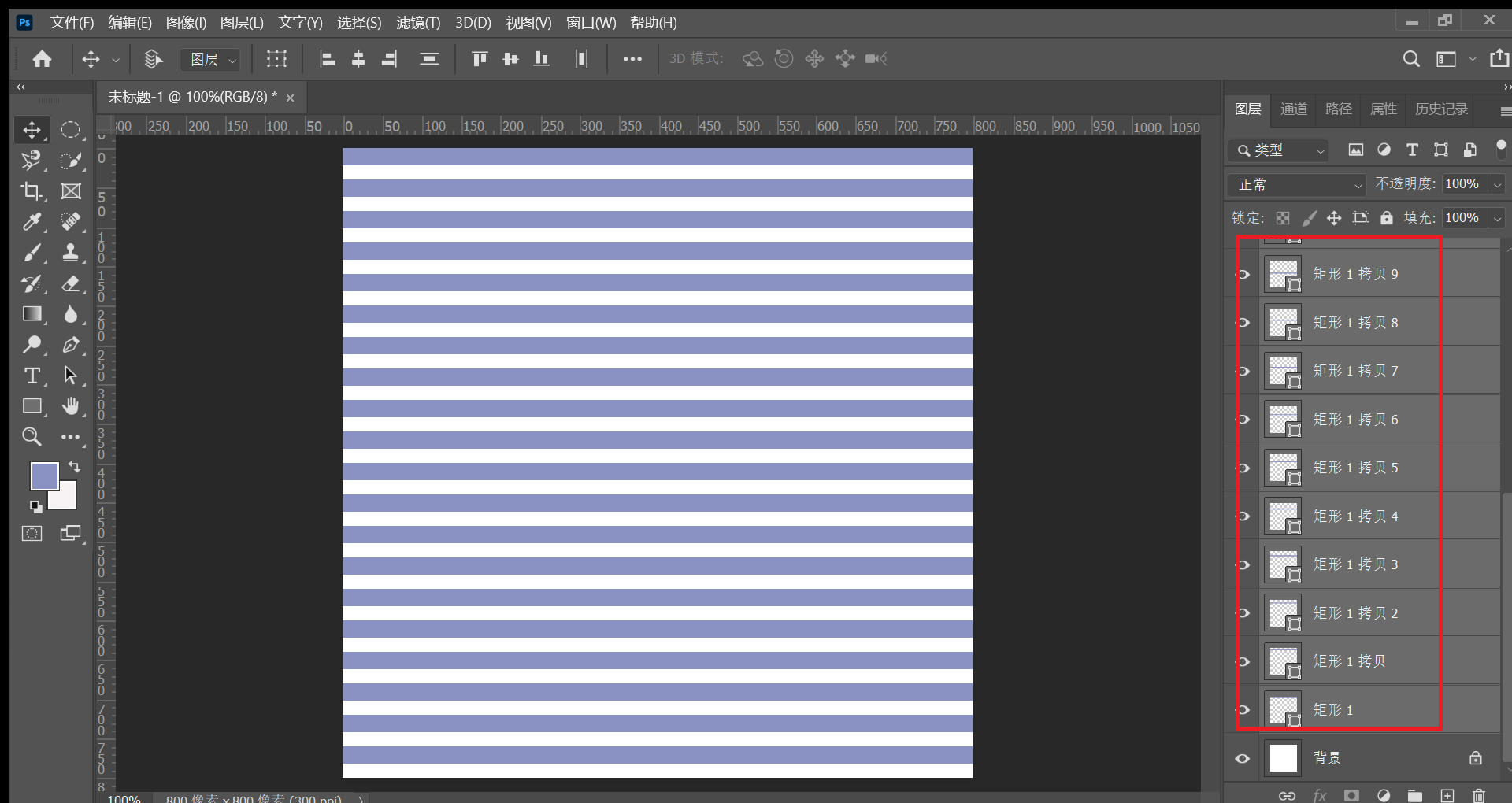Image resolution: width=1512 pixels, height=803 pixels.
Task: Select the Healing Brush tool
Action: (71, 222)
